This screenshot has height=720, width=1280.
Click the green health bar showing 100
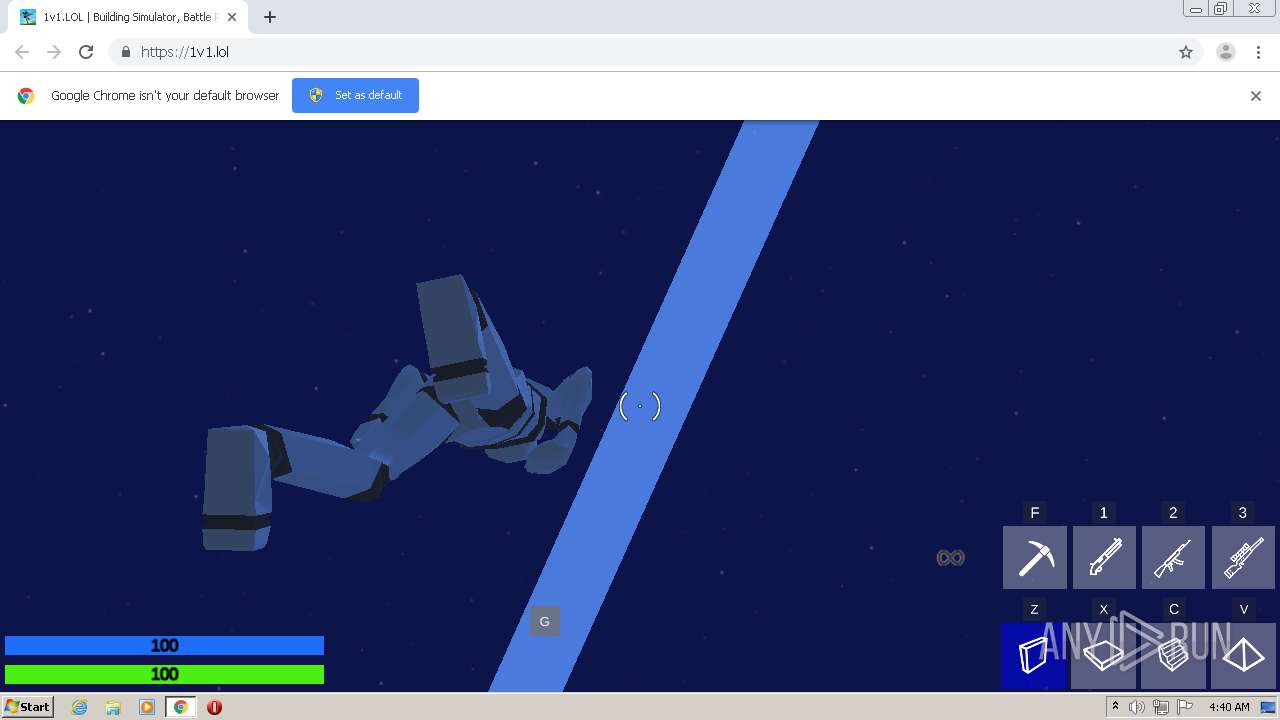(164, 674)
